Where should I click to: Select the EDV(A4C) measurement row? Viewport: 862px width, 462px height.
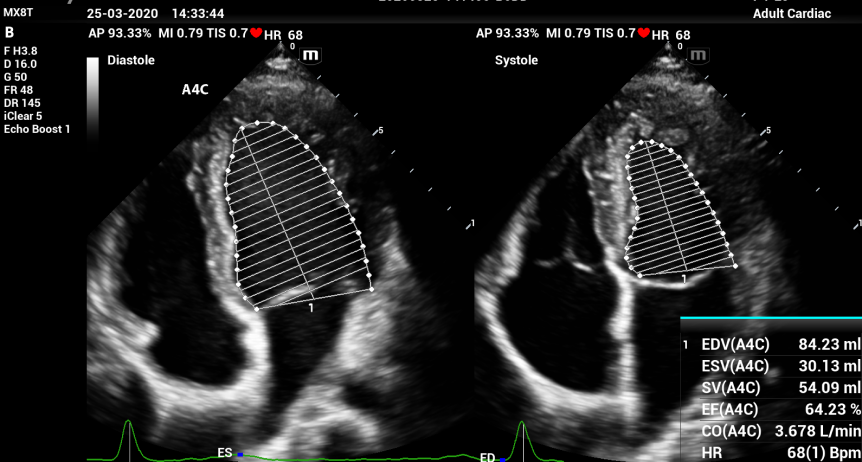(770, 344)
